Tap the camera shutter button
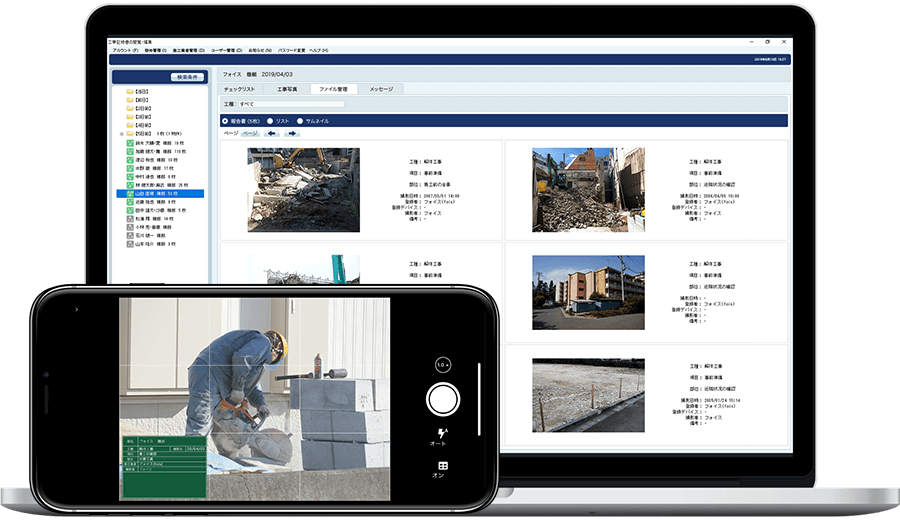The image size is (900, 520). coord(442,400)
